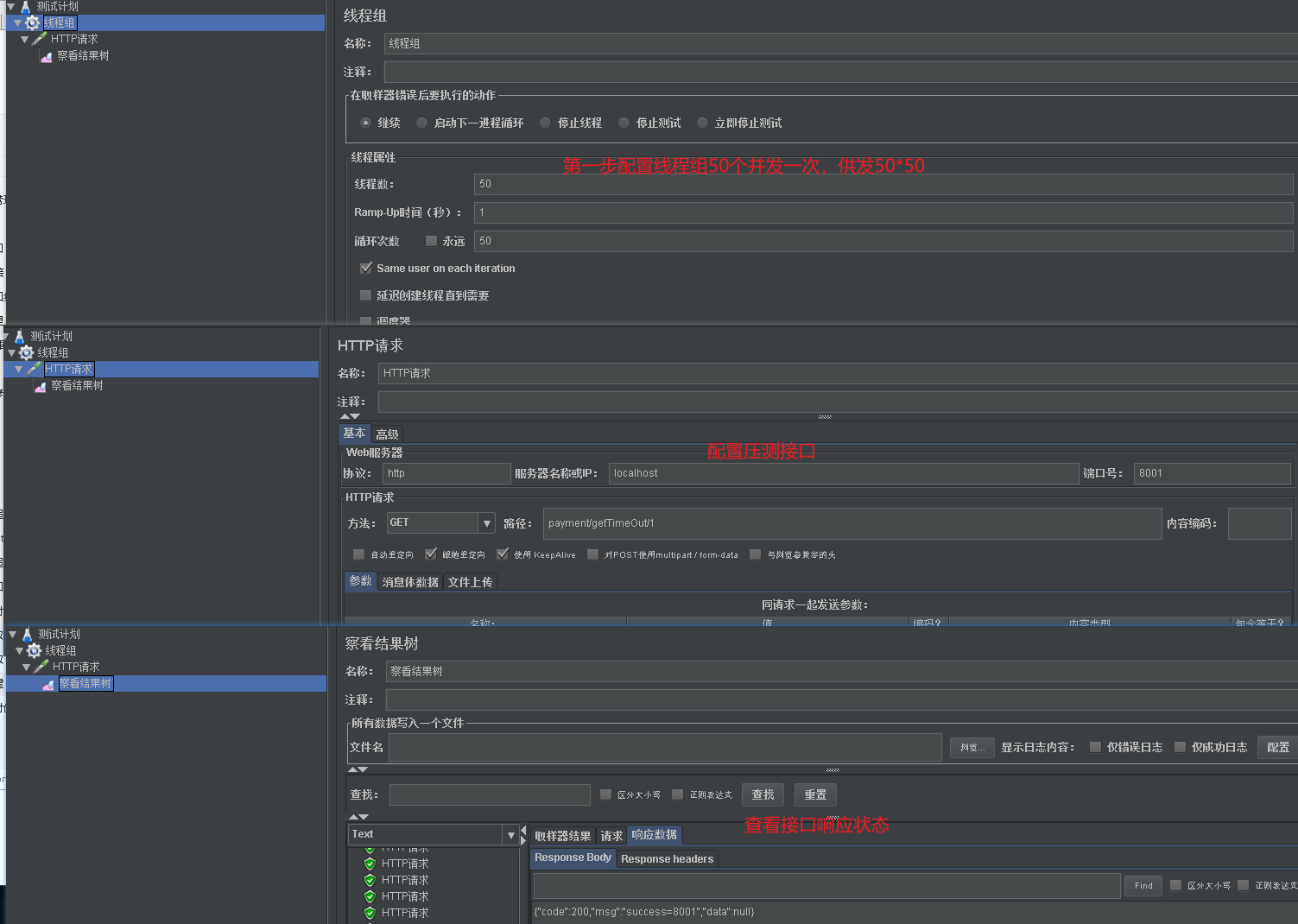Collapse the highlighted HTTP请求 tree node
The height and width of the screenshot is (924, 1298).
coord(19,369)
